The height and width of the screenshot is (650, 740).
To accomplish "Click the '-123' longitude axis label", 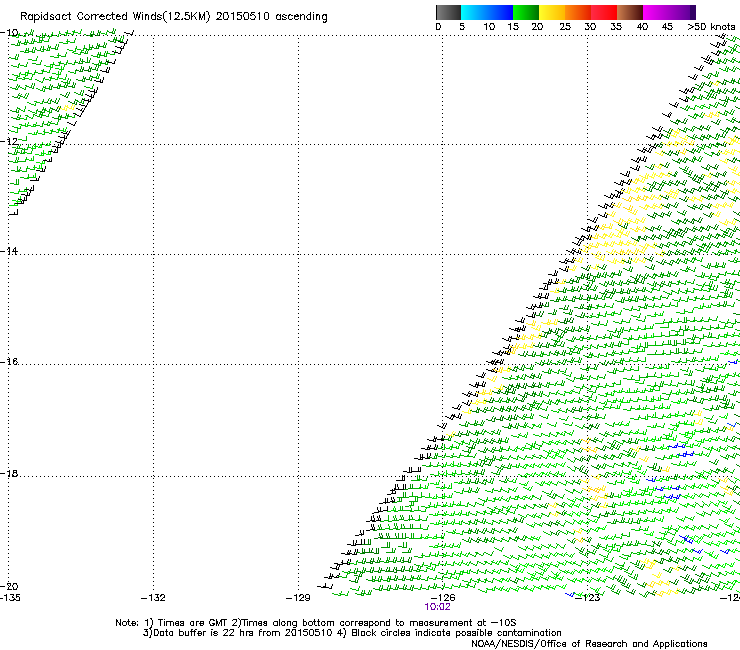I will pyautogui.click(x=588, y=598).
